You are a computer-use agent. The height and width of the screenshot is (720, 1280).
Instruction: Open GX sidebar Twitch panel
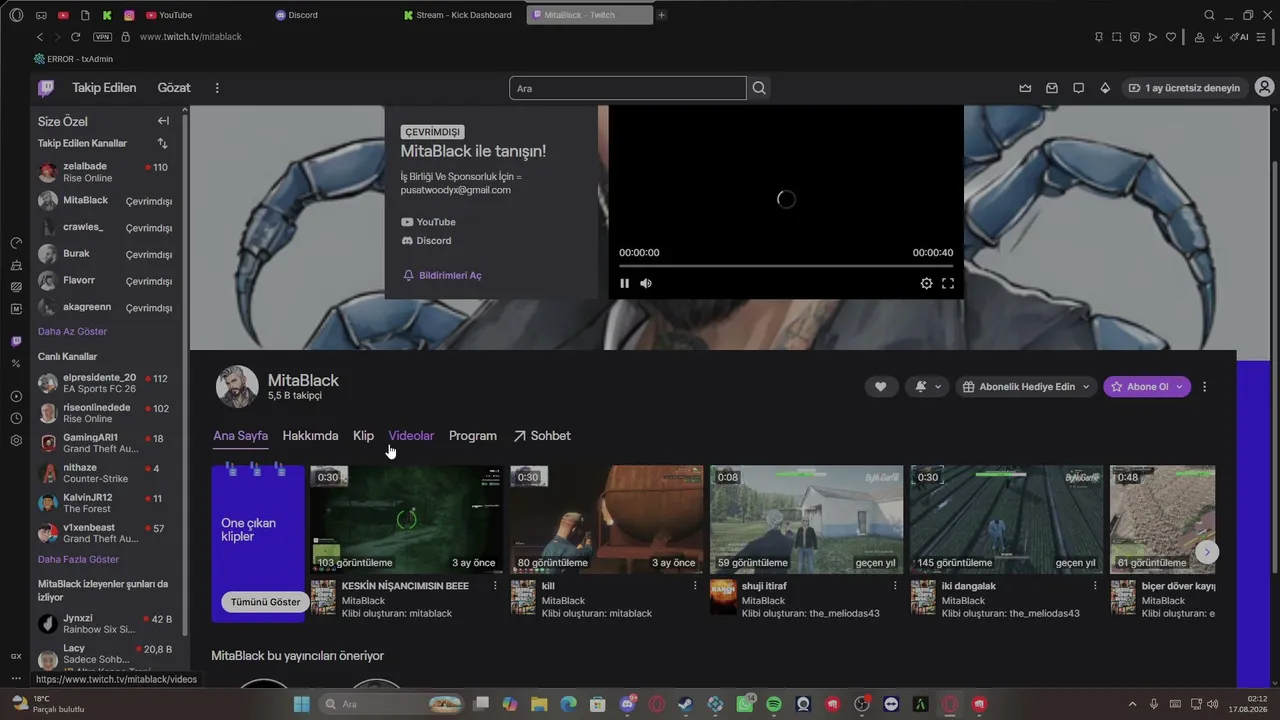16,341
